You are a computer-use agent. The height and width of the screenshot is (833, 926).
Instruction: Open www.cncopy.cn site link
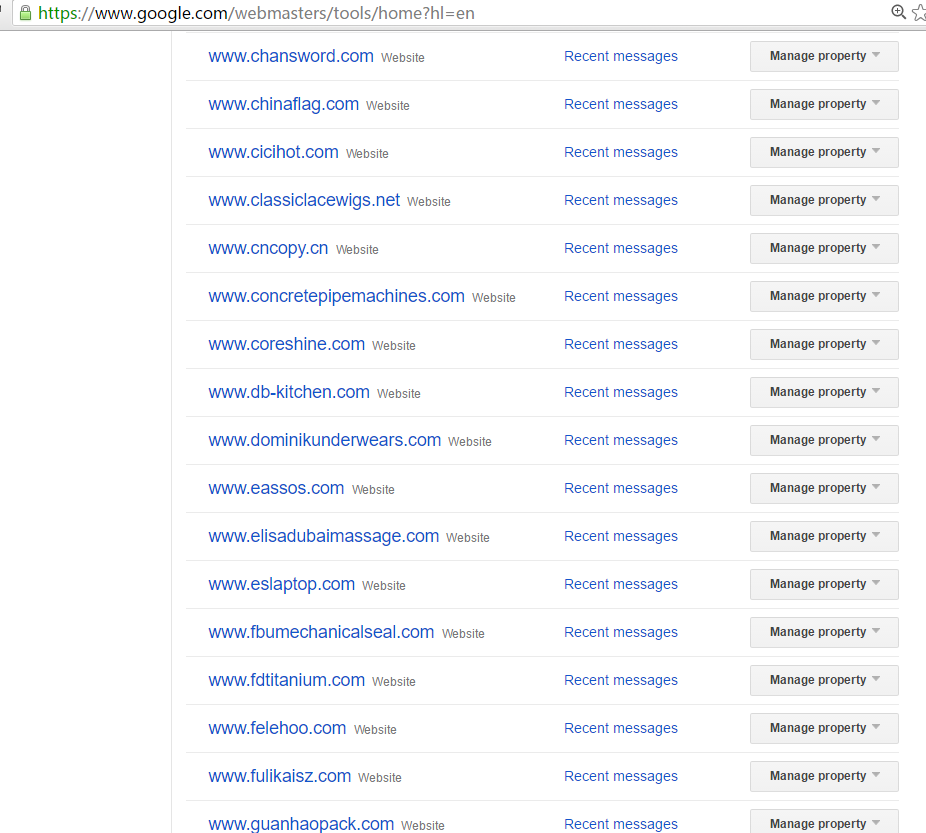(x=268, y=249)
